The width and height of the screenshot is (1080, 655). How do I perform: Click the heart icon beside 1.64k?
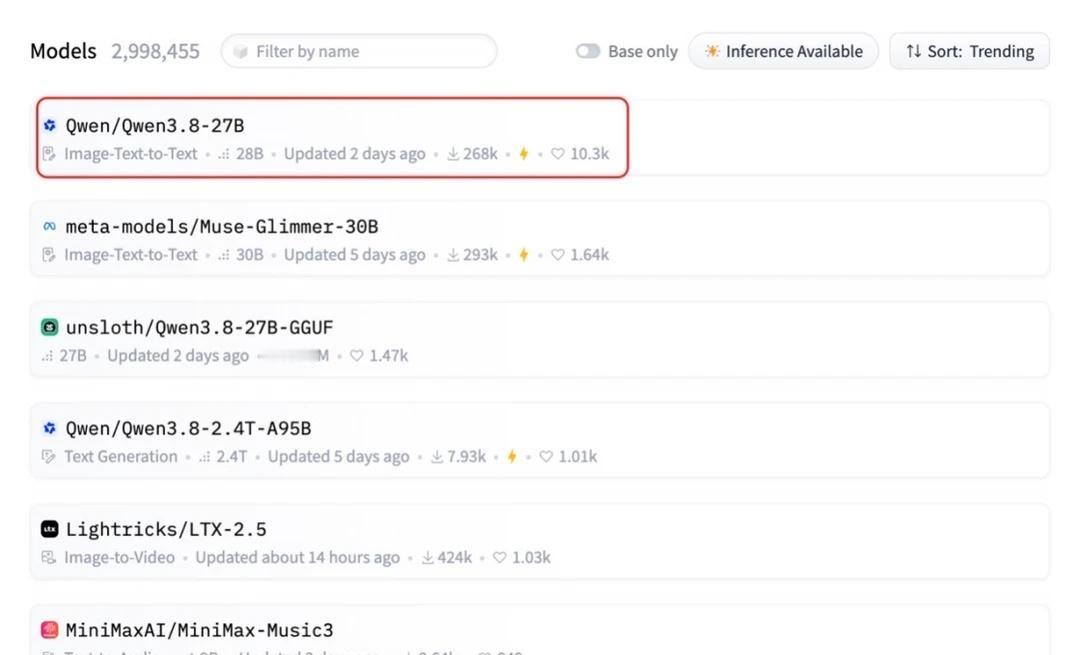coord(558,255)
